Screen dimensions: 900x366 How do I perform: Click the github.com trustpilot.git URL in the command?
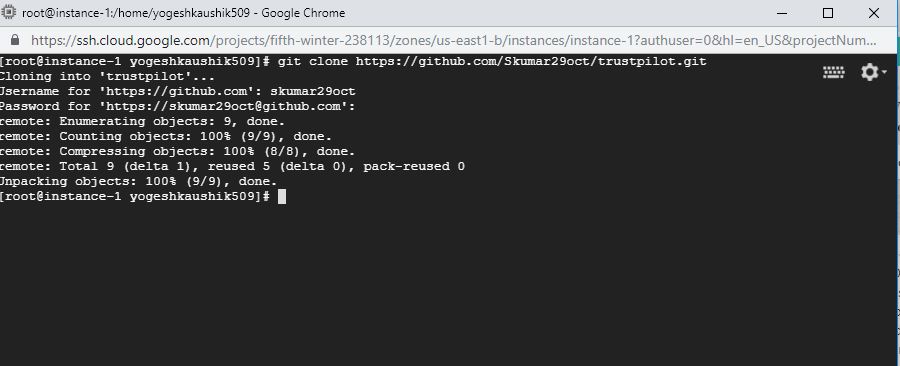(x=531, y=61)
